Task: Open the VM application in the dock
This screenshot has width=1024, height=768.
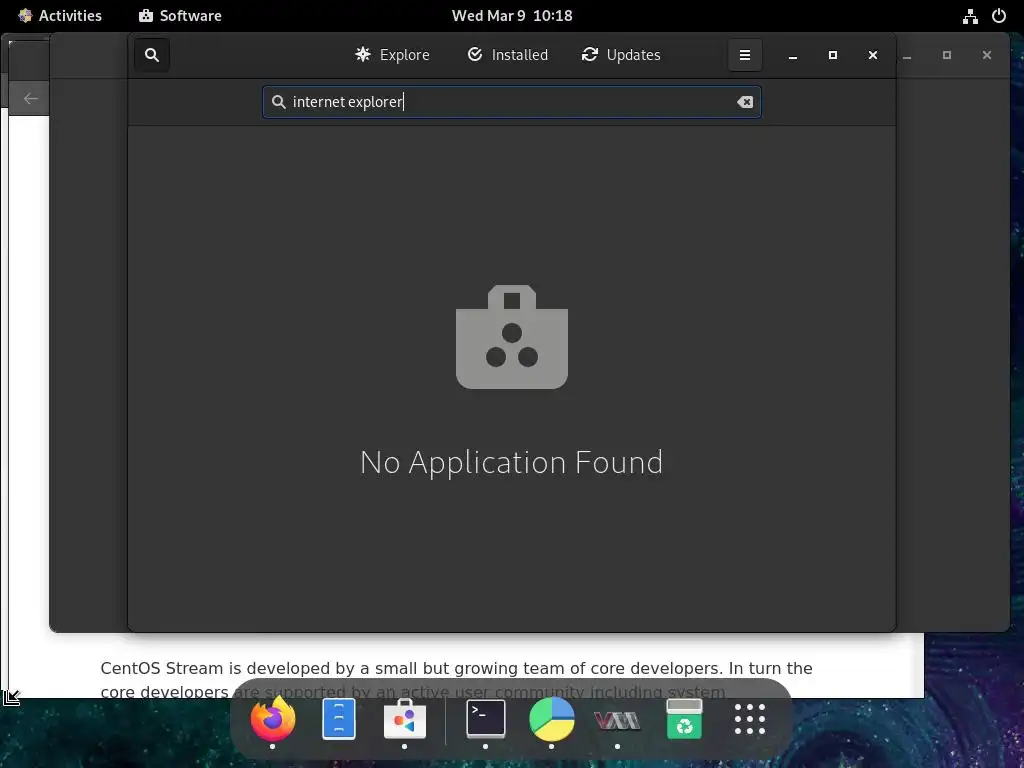Action: (617, 720)
